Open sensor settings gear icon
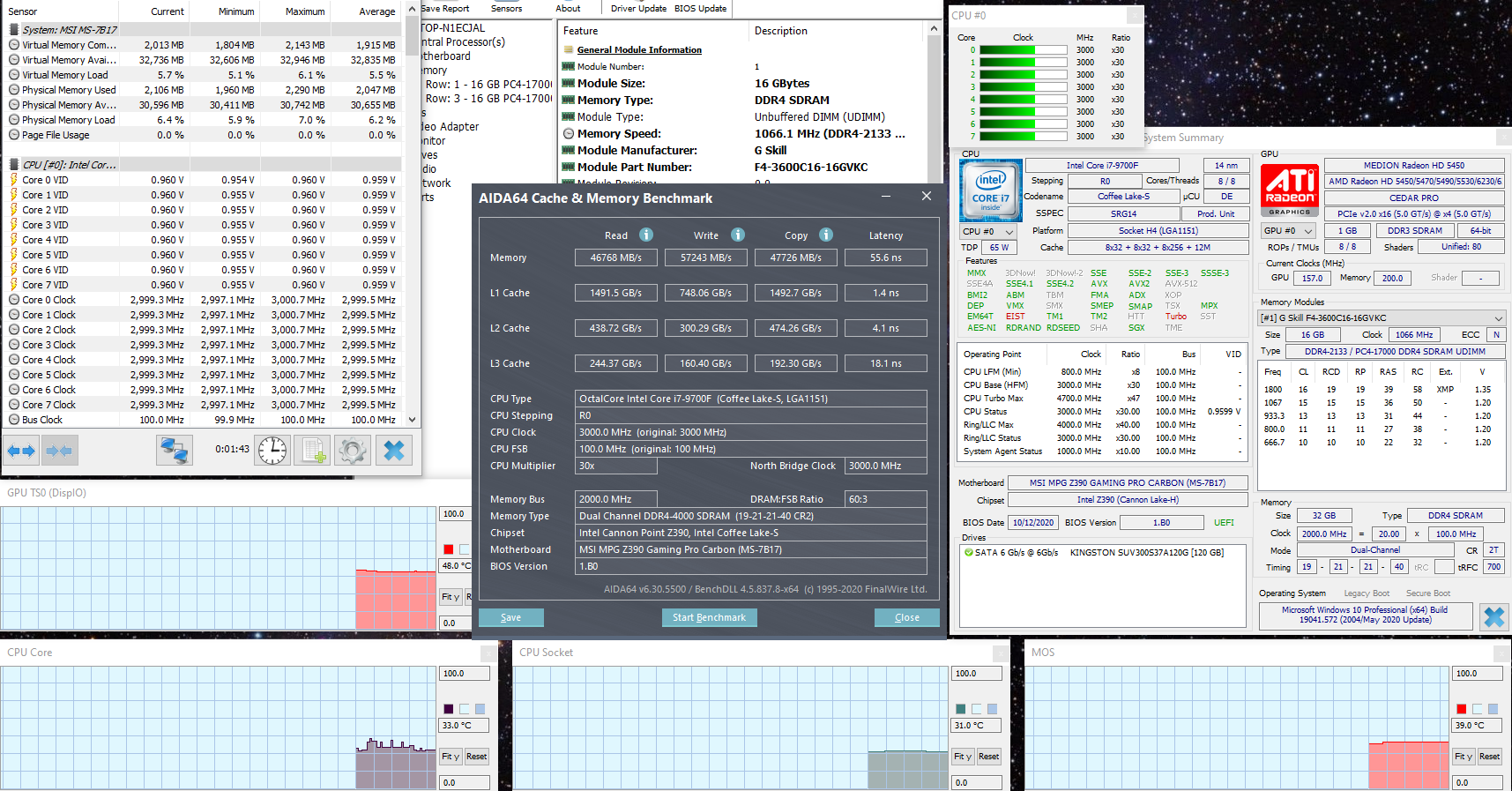The width and height of the screenshot is (1512, 791). tap(353, 451)
